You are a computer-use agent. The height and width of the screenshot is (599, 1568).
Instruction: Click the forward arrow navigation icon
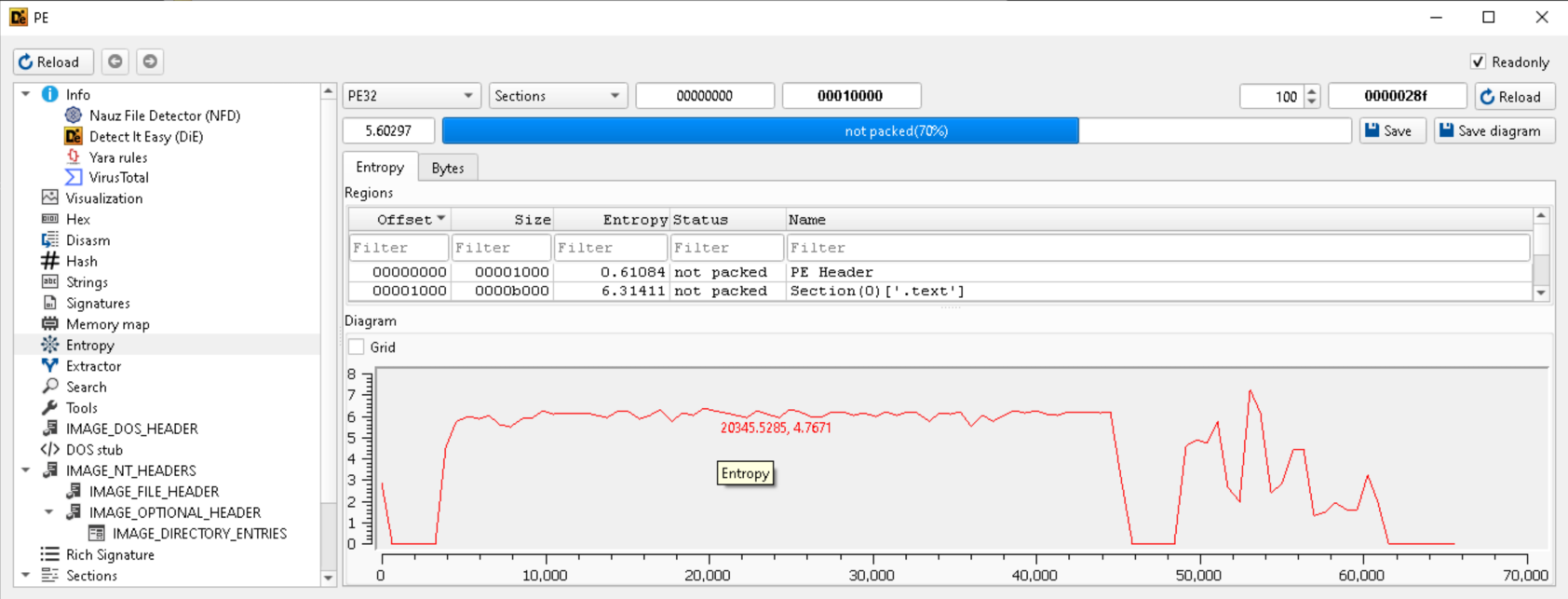tap(150, 61)
